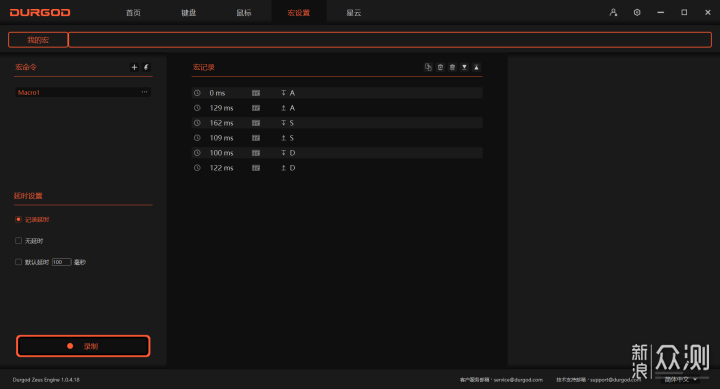Click keyboard icon on the 162 ms row
Image resolution: width=720 pixels, height=389 pixels.
click(256, 123)
